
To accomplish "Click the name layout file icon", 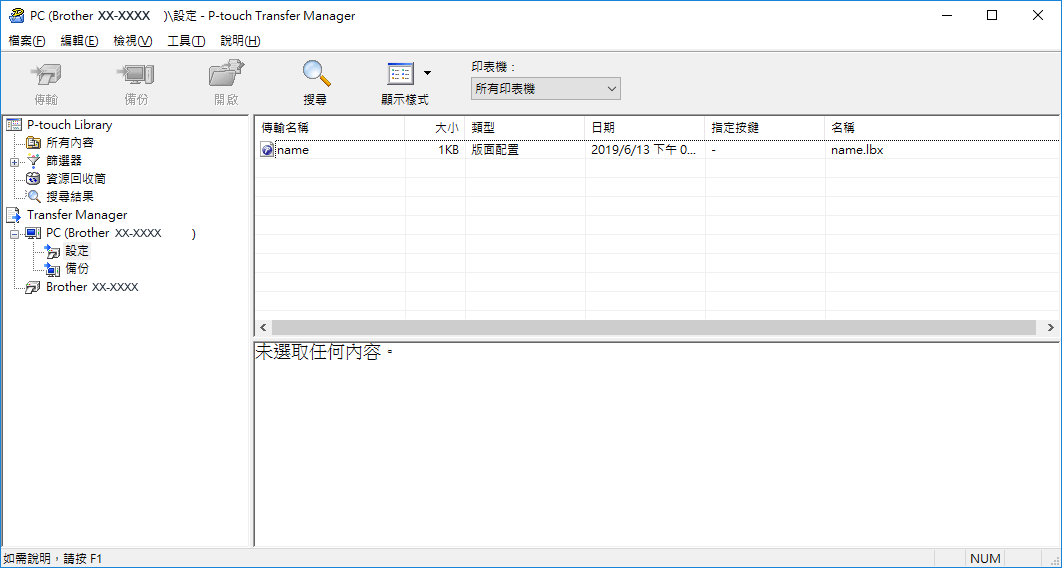I will (x=267, y=150).
